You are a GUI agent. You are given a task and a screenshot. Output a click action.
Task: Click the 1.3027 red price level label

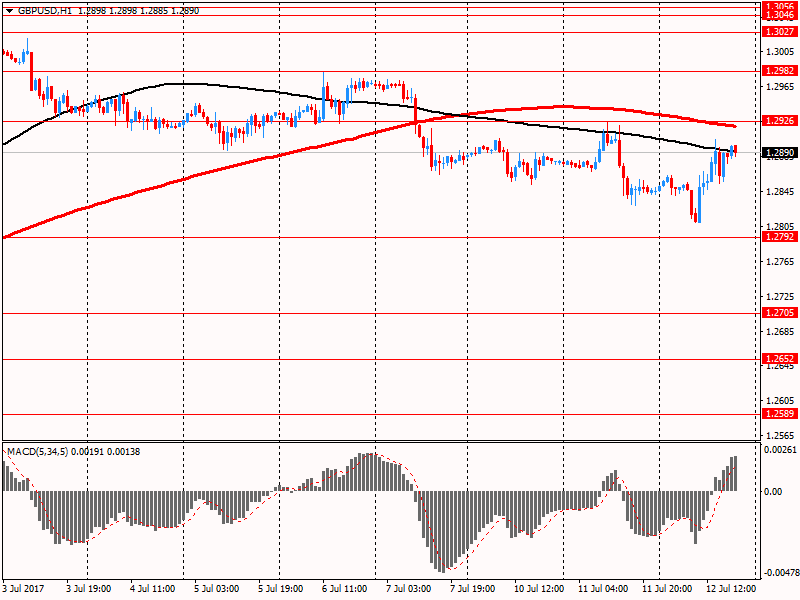click(778, 32)
